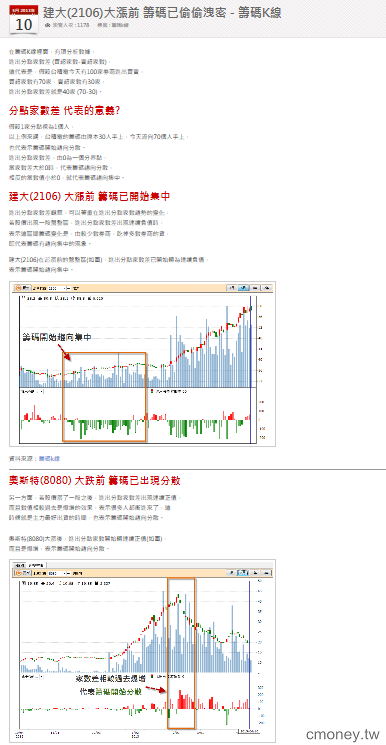Image resolution: width=386 pixels, height=745 pixels.
Task: Click the orange round icon in 奧斯特 chart toolbar
Action: pyautogui.click(x=19, y=573)
